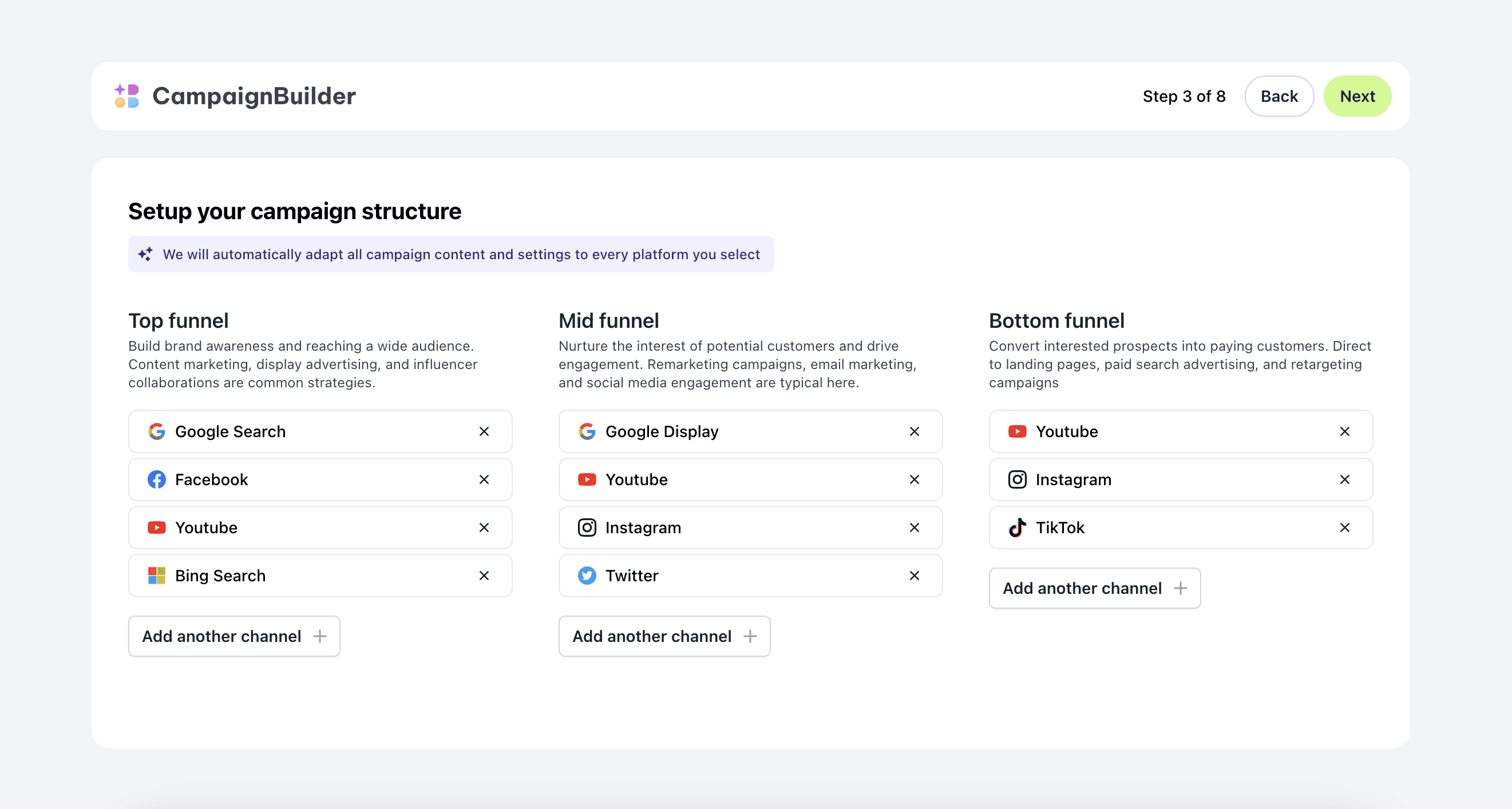
Task: Select the TikTok icon in Bottom funnel
Action: [x=1018, y=528]
